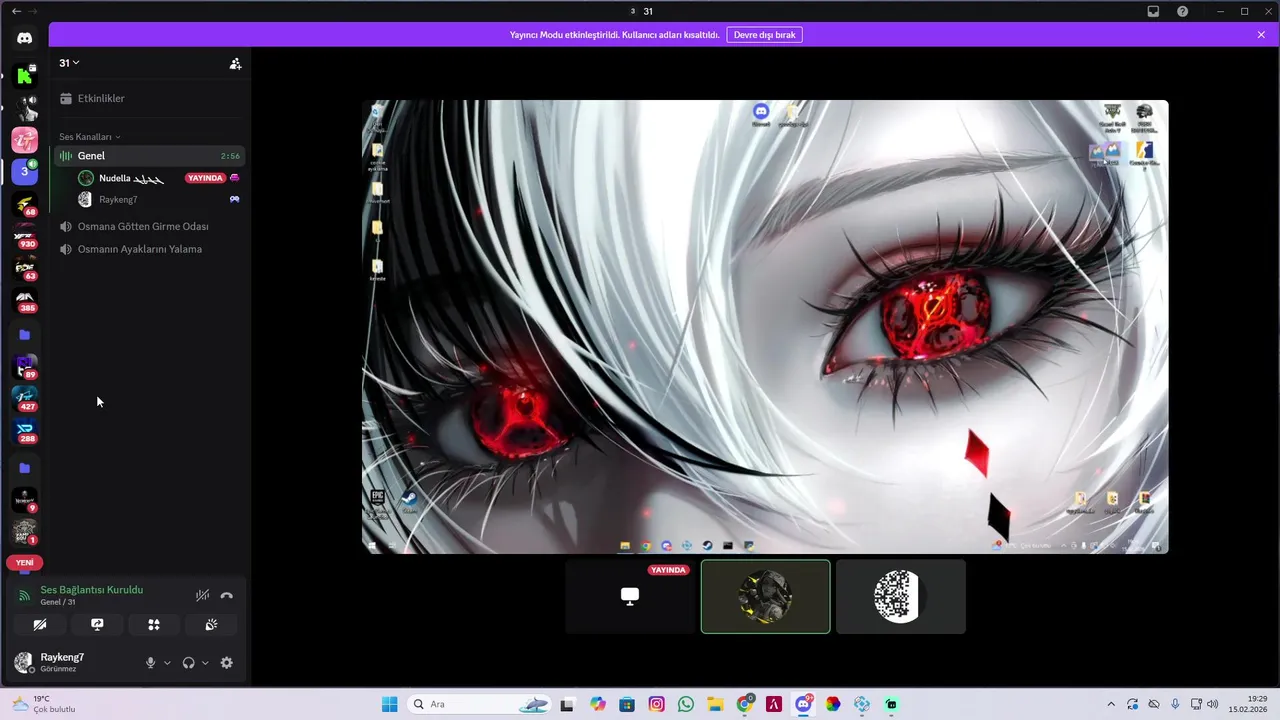This screenshot has height=720, width=1280.
Task: Open the green K server icon
Action: [x=25, y=75]
